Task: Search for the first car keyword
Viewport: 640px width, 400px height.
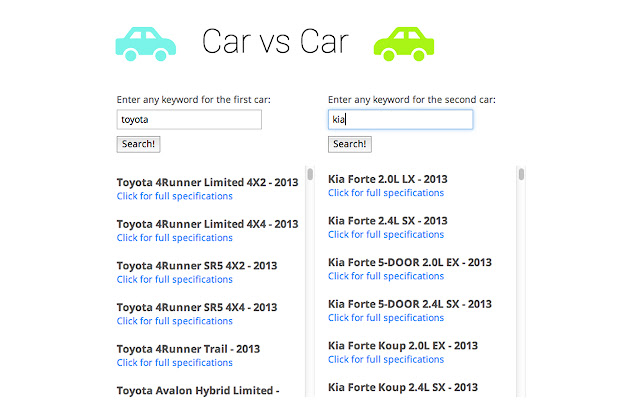Action: point(138,144)
